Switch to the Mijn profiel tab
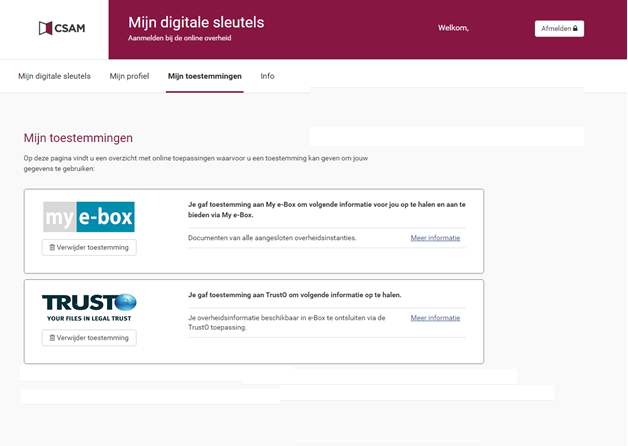This screenshot has width=628, height=446. pyautogui.click(x=129, y=76)
